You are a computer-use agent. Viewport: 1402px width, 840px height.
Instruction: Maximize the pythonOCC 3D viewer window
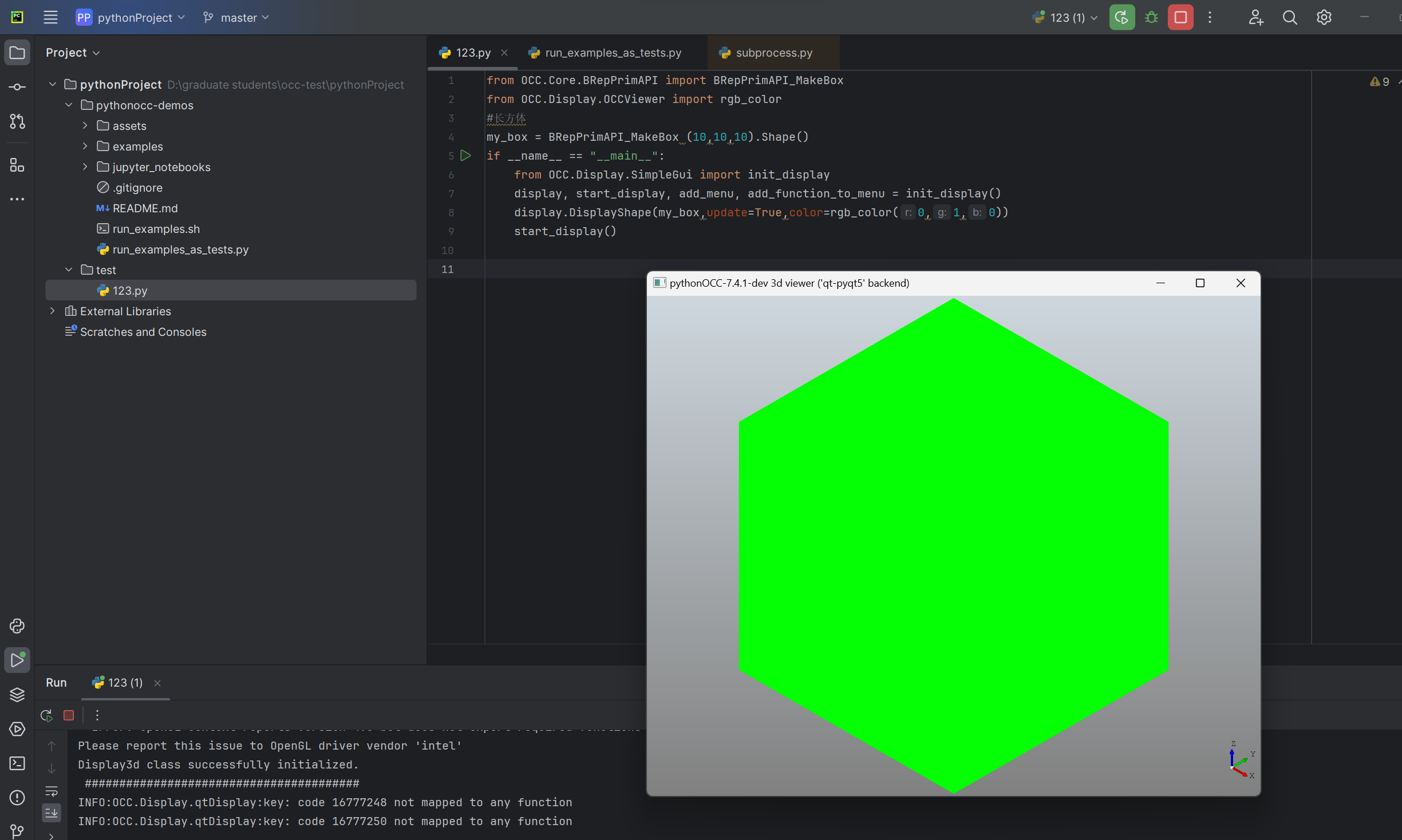[x=1200, y=283]
